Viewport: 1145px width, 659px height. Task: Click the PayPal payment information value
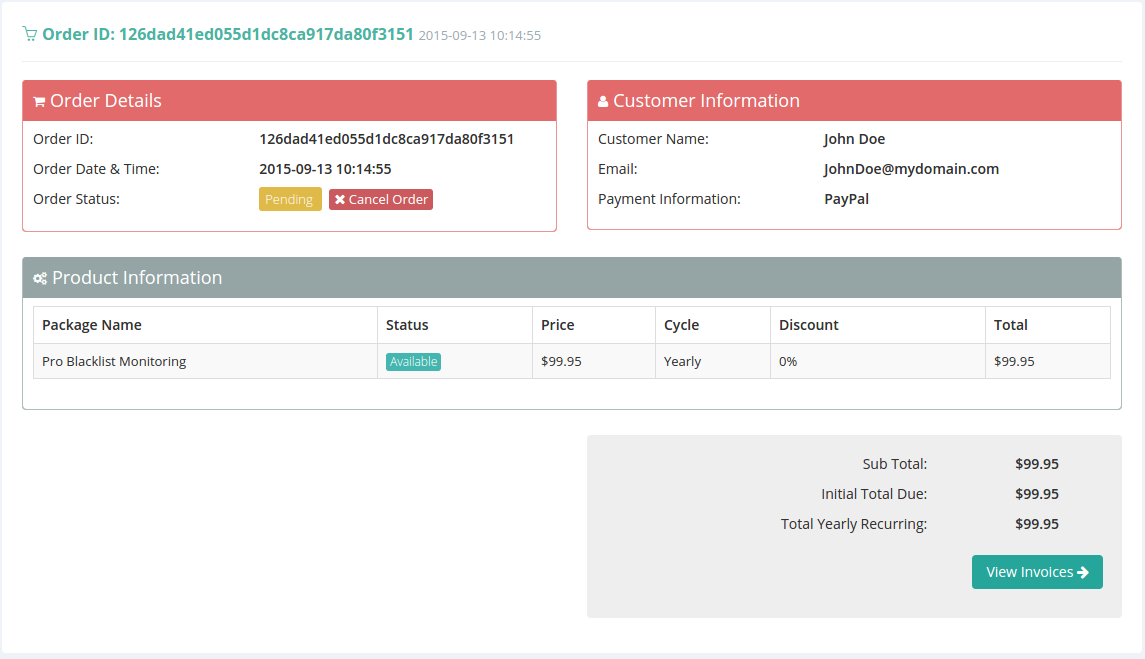[846, 199]
